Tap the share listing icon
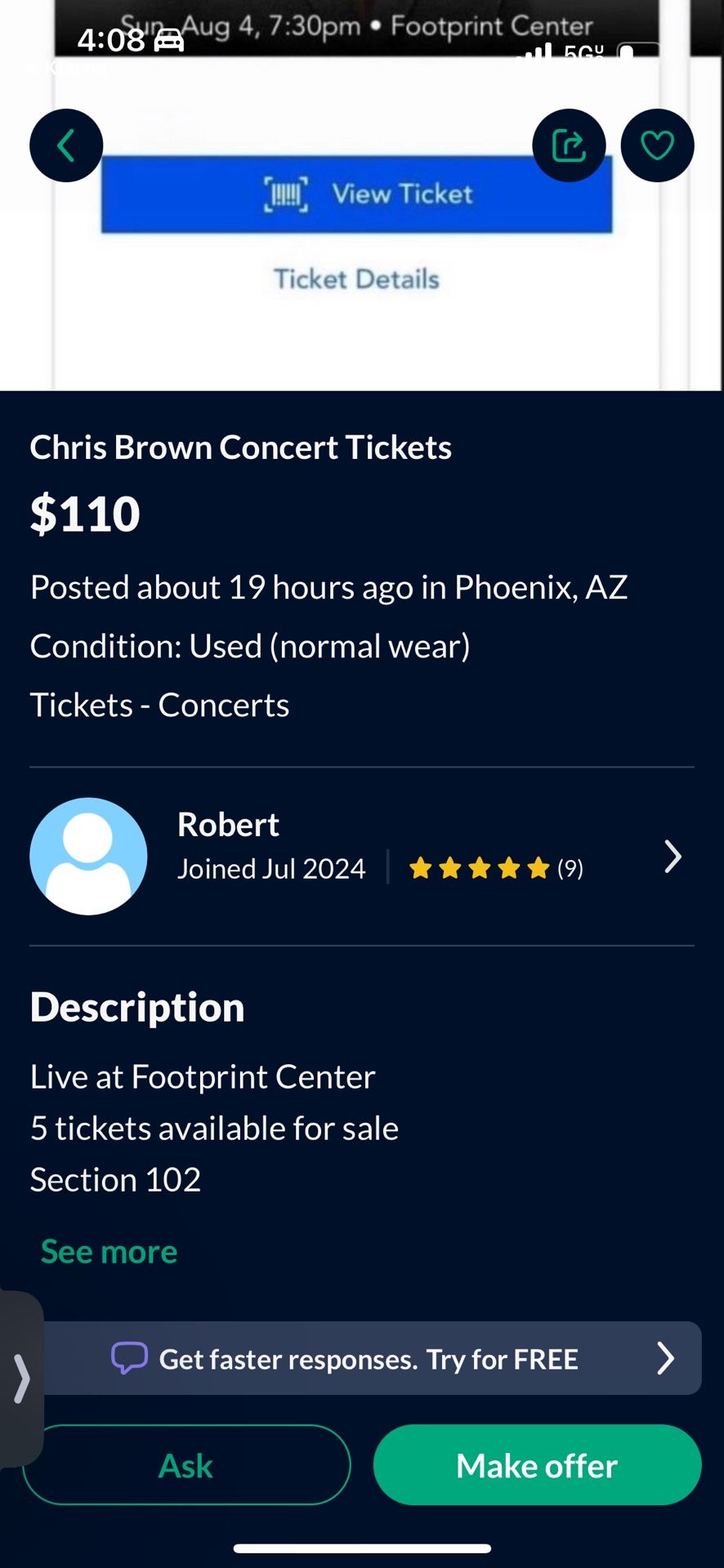724x1568 pixels. pyautogui.click(x=569, y=145)
